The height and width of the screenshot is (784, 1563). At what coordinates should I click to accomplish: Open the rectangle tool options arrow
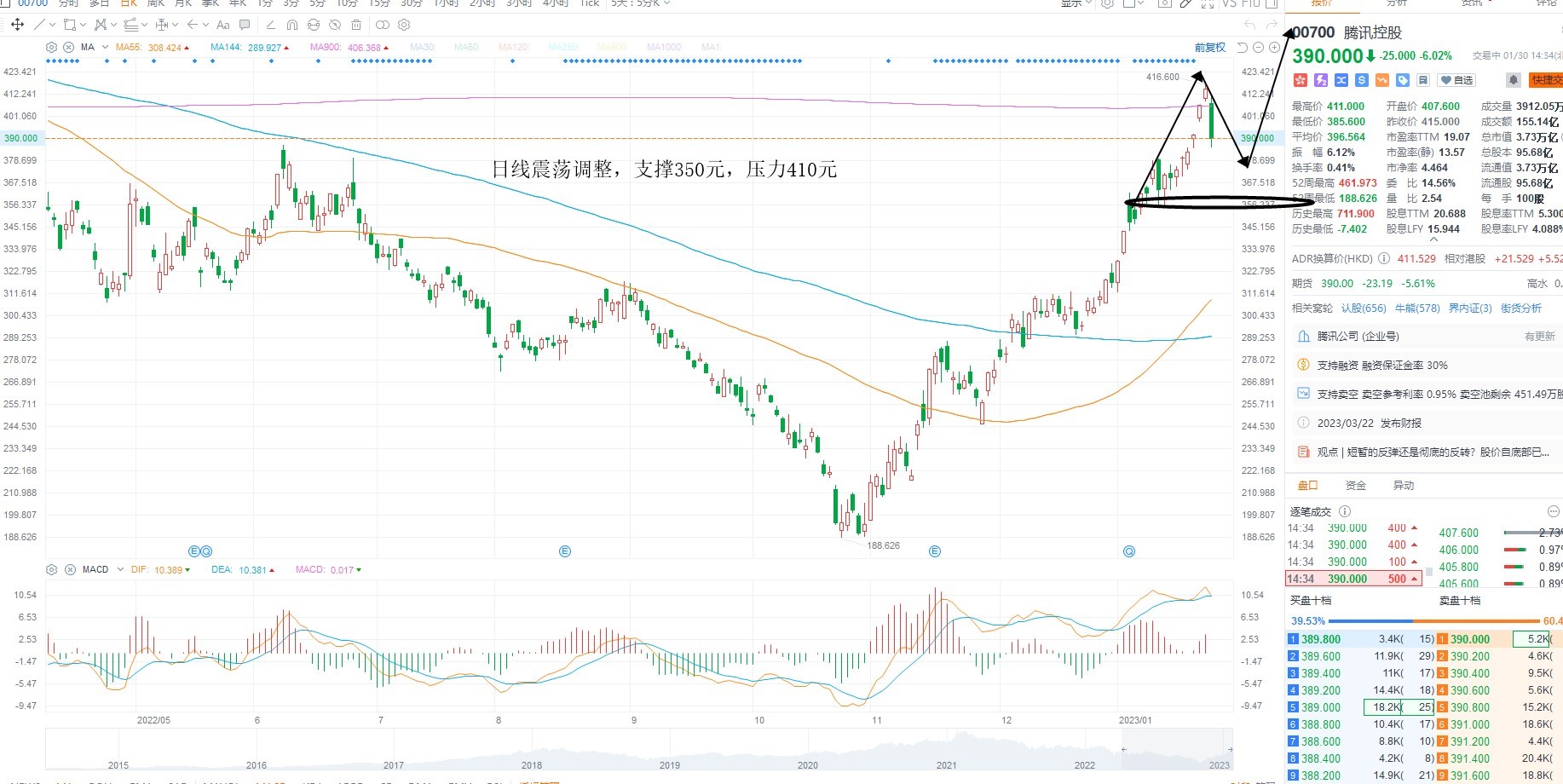[83, 25]
